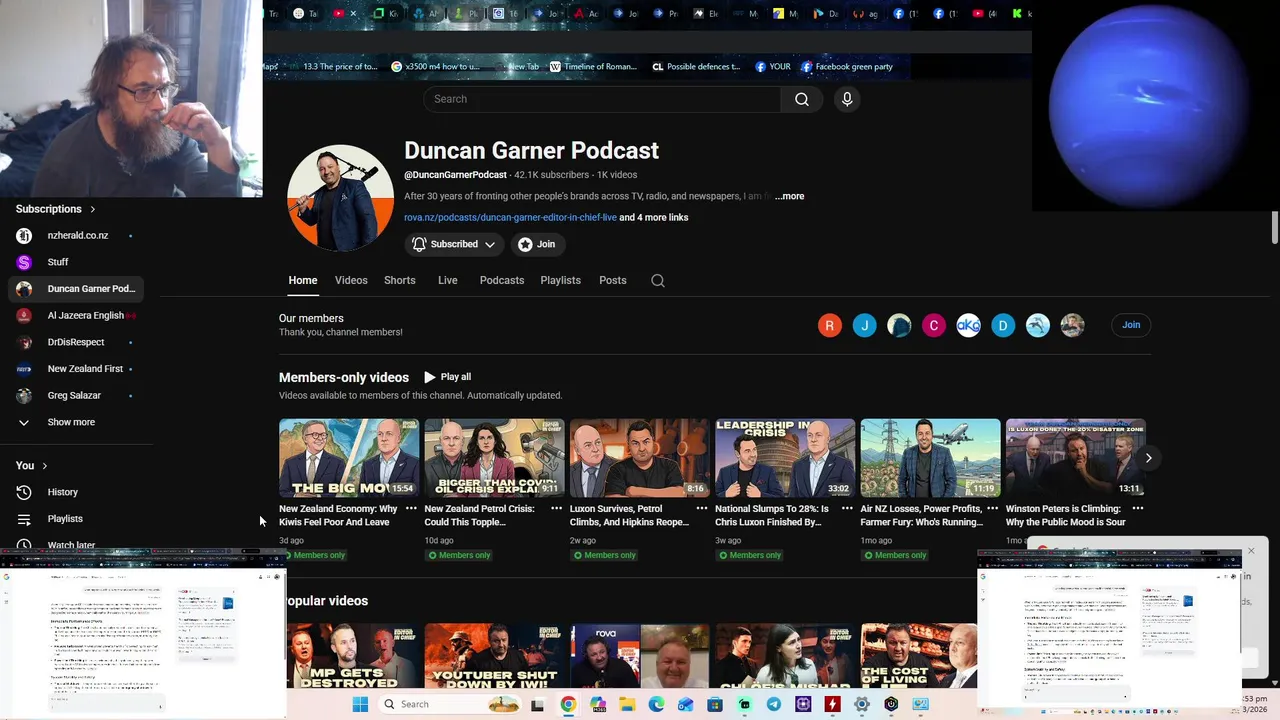Open options for National Slumps To 28% video
Image resolution: width=1280 pixels, height=720 pixels.
pos(847,509)
